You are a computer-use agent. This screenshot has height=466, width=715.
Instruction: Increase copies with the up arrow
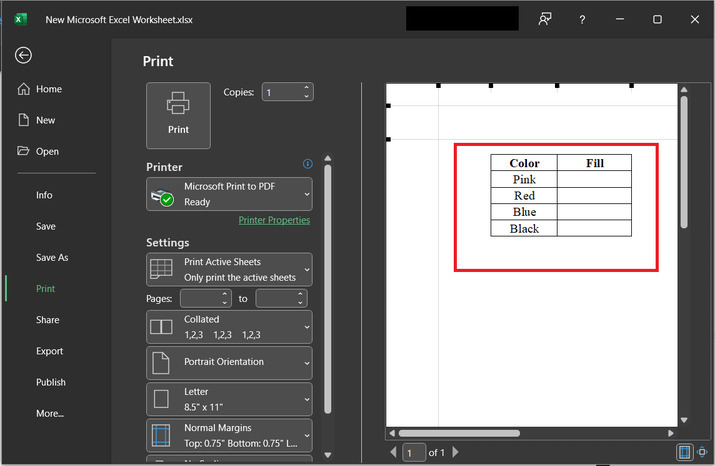pyautogui.click(x=306, y=88)
